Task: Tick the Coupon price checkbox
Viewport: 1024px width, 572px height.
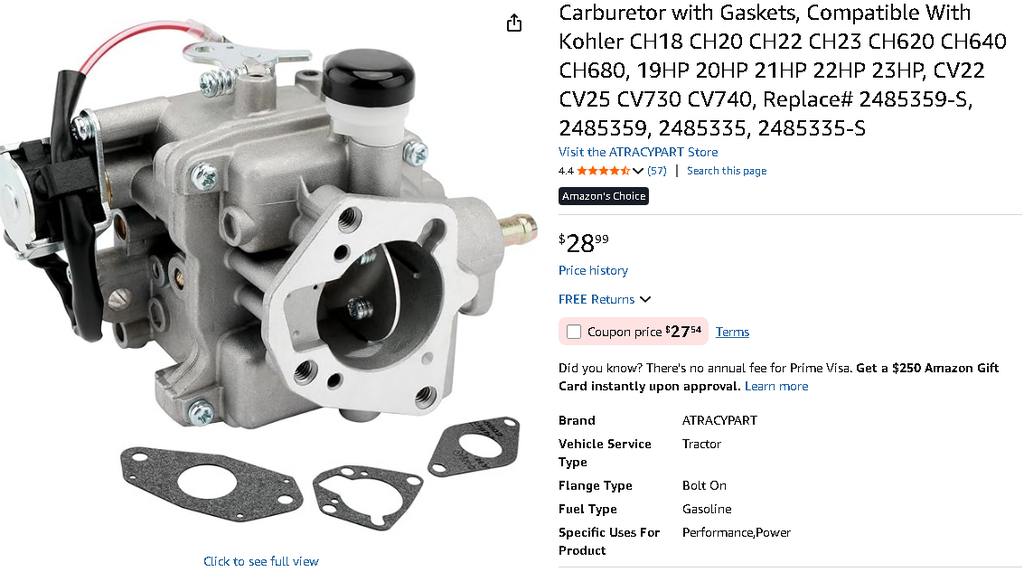Action: [x=573, y=332]
